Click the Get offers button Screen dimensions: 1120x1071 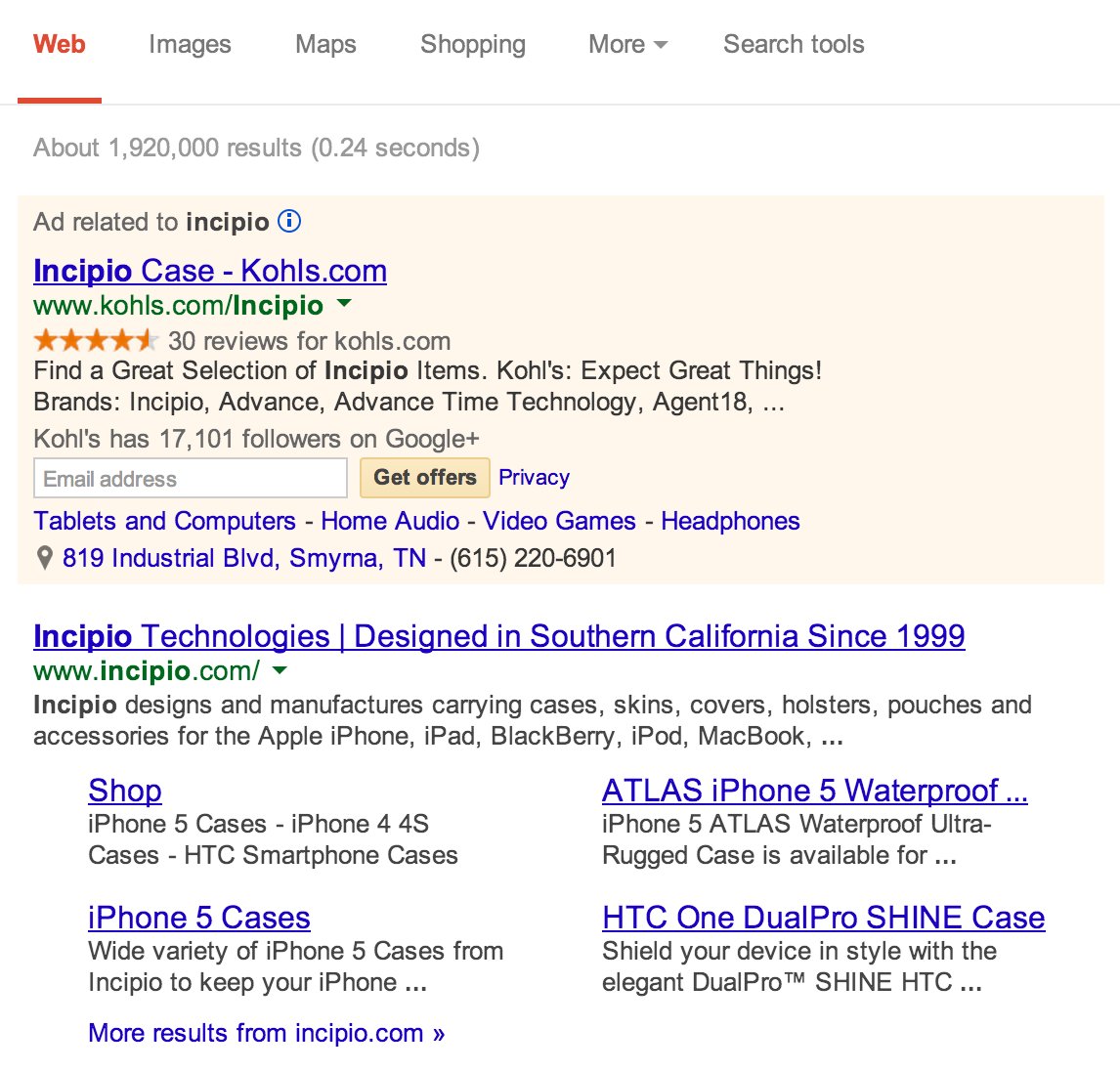click(x=425, y=478)
